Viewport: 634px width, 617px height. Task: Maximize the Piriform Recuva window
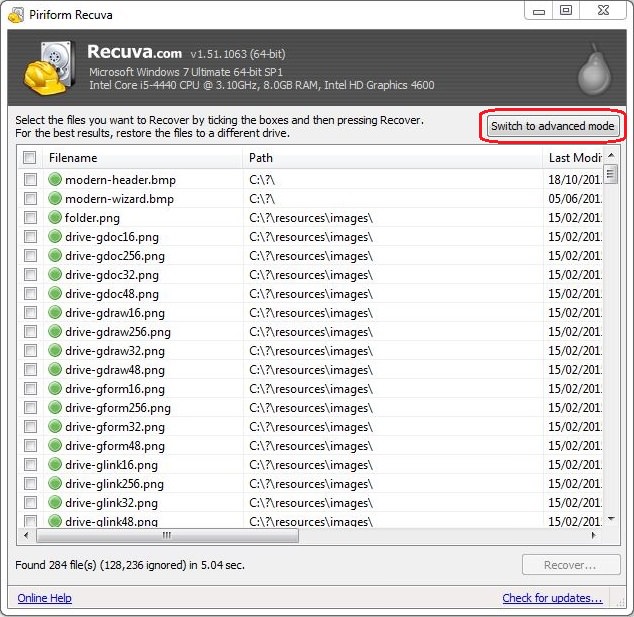(566, 10)
